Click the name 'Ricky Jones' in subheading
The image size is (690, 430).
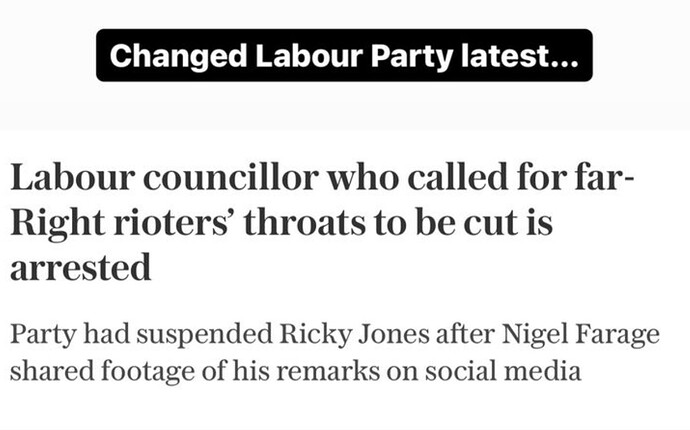(x=354, y=334)
